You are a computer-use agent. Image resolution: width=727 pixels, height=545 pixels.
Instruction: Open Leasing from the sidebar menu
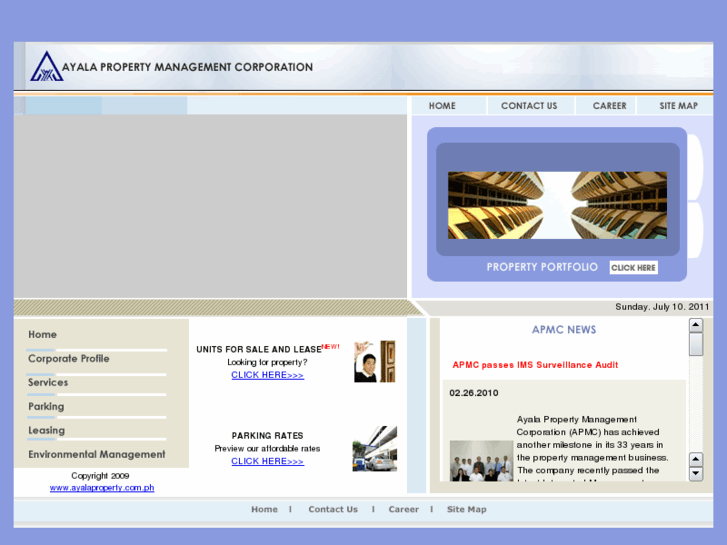(x=46, y=430)
